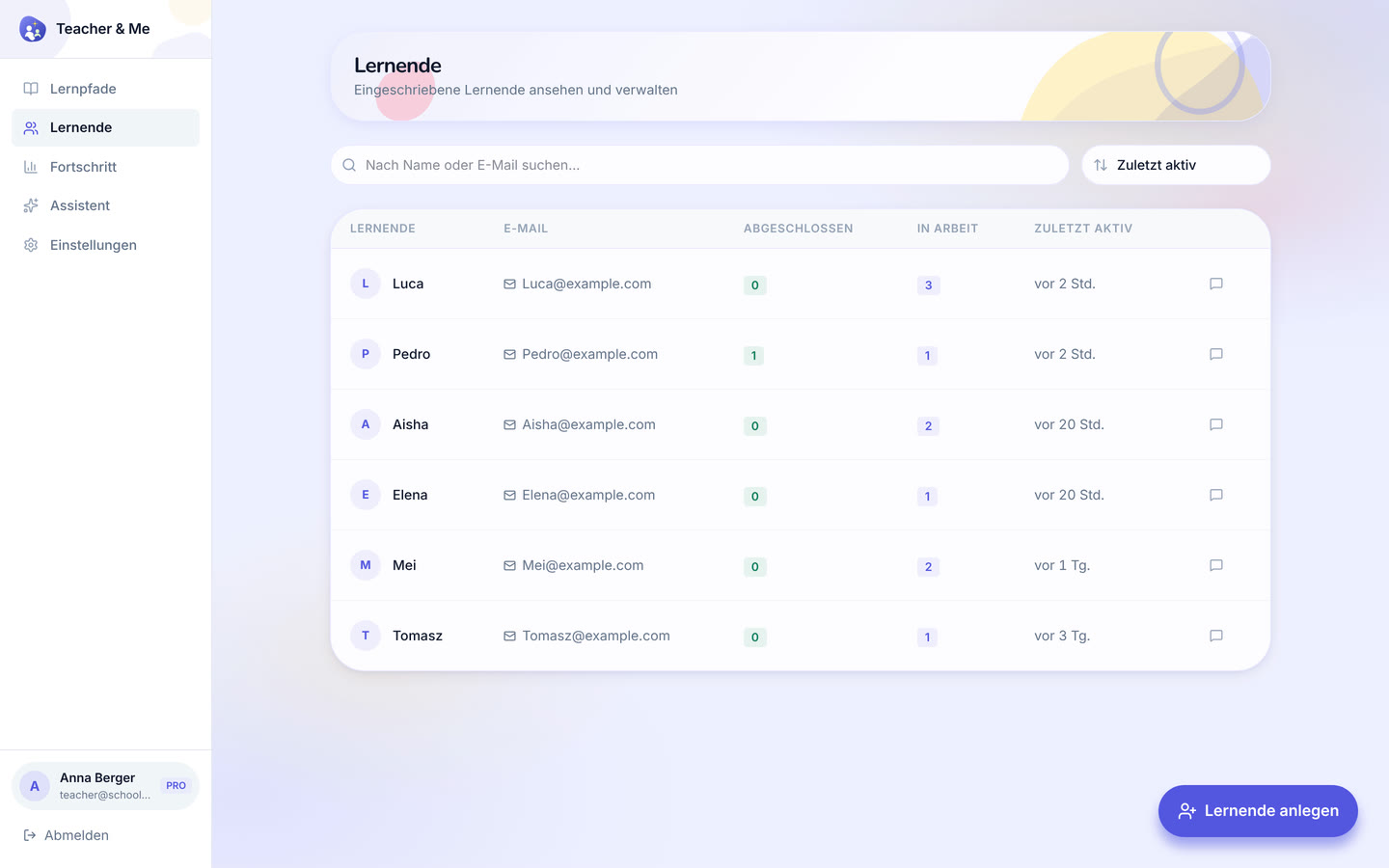Click the In Arbeit column header
1389x868 pixels.
(x=947, y=229)
